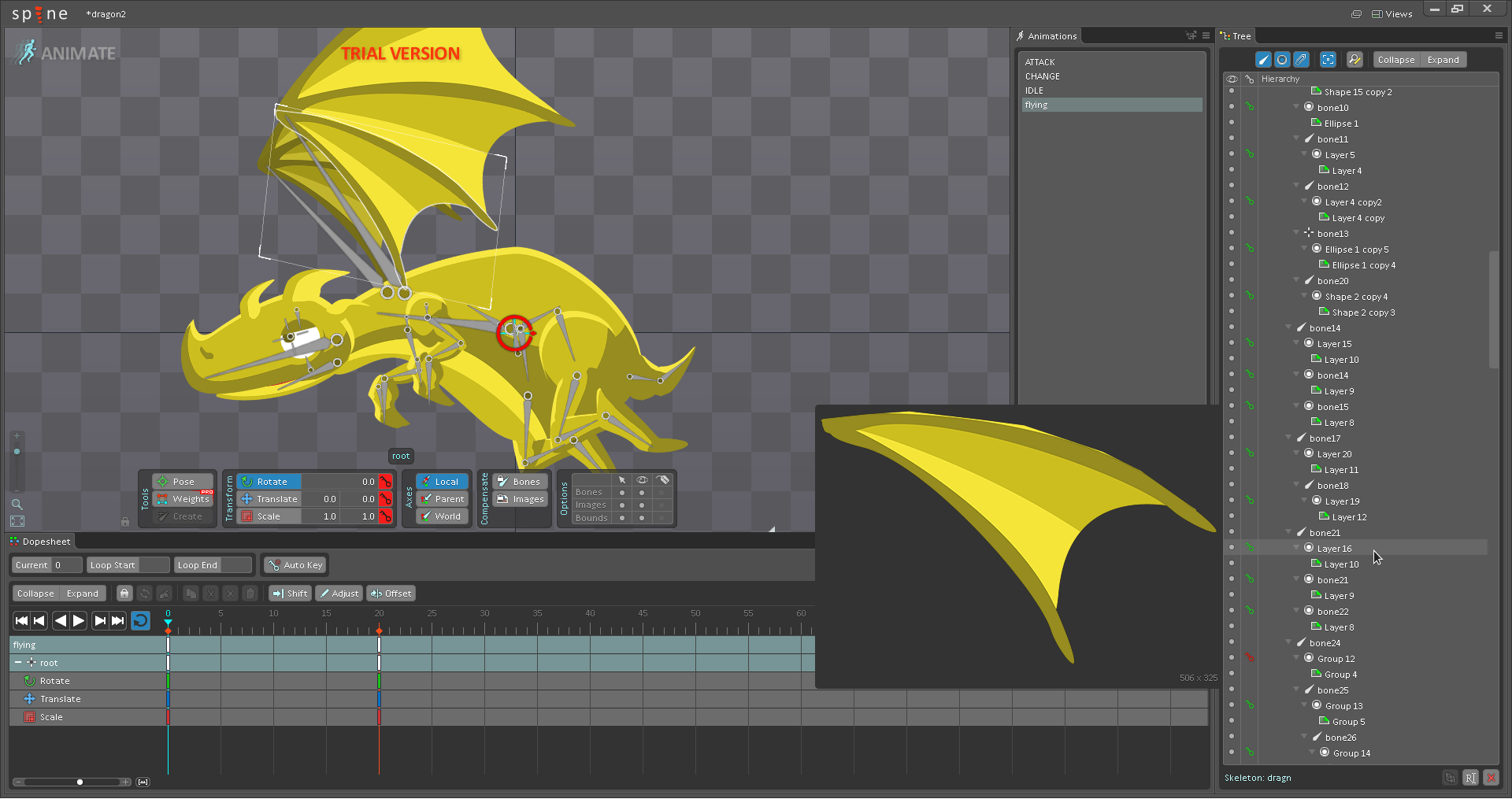Collapse the bone20 tree node
The image size is (1512, 799).
[x=1296, y=280]
